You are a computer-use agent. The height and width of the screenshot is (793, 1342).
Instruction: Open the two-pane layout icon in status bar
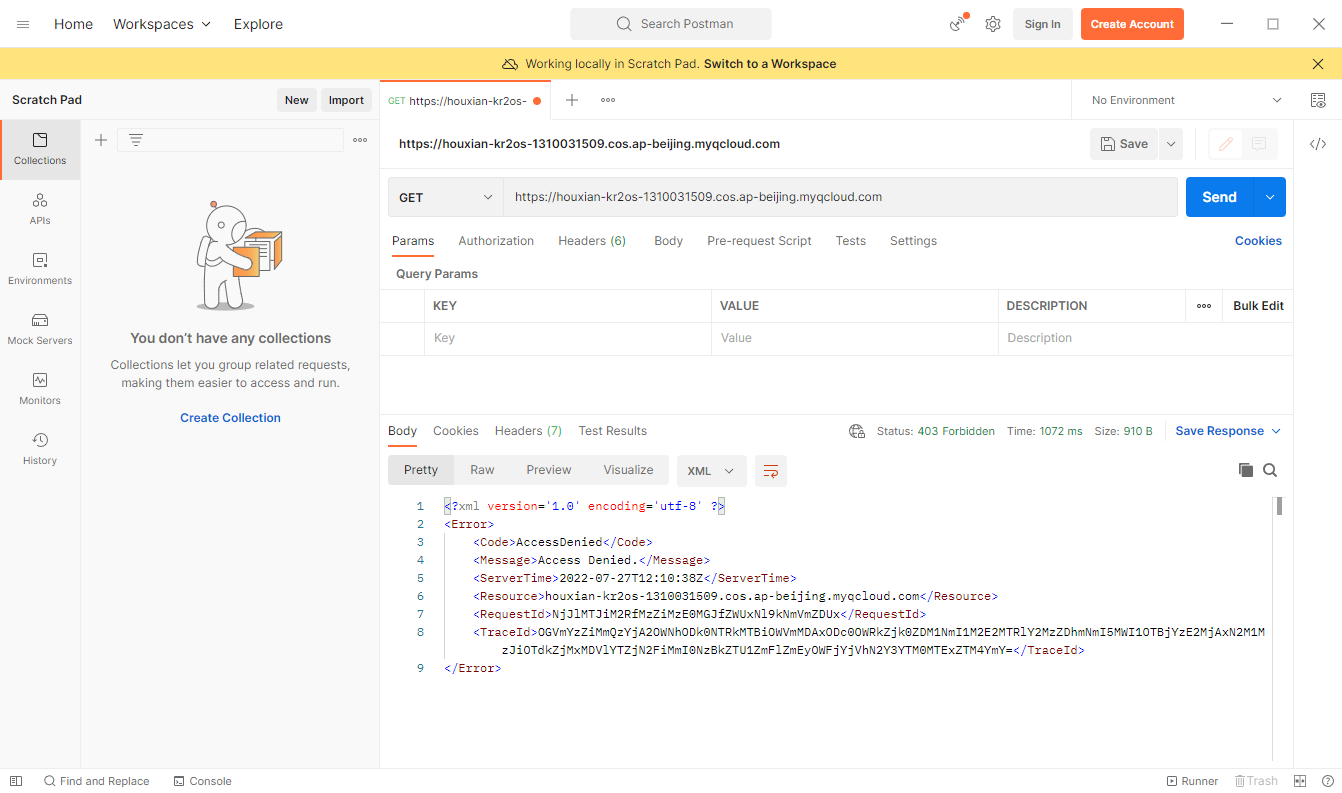tap(1300, 781)
